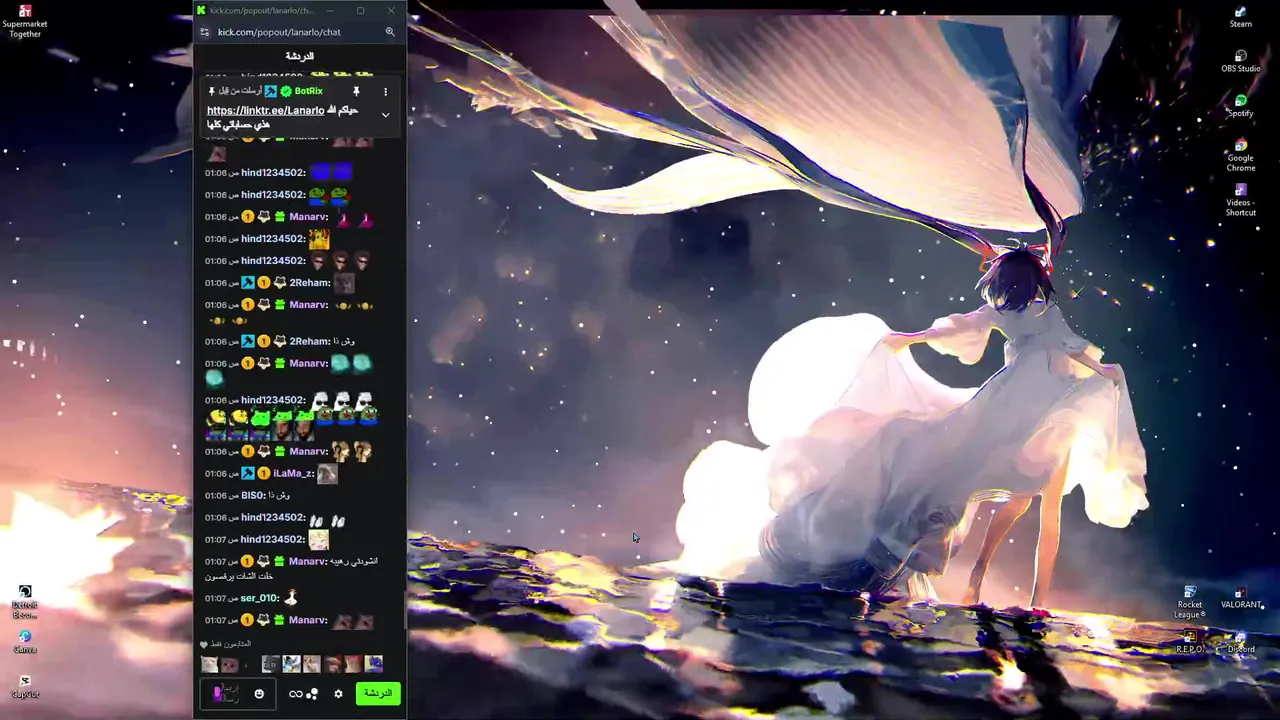Click username BIS0 in chat
This screenshot has height=720, width=1280.
click(x=252, y=496)
